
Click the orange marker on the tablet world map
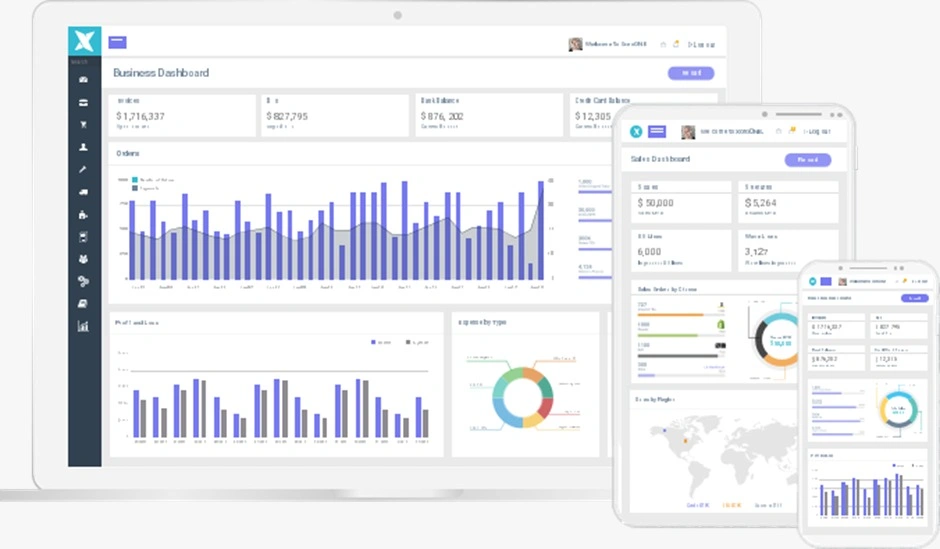click(686, 439)
